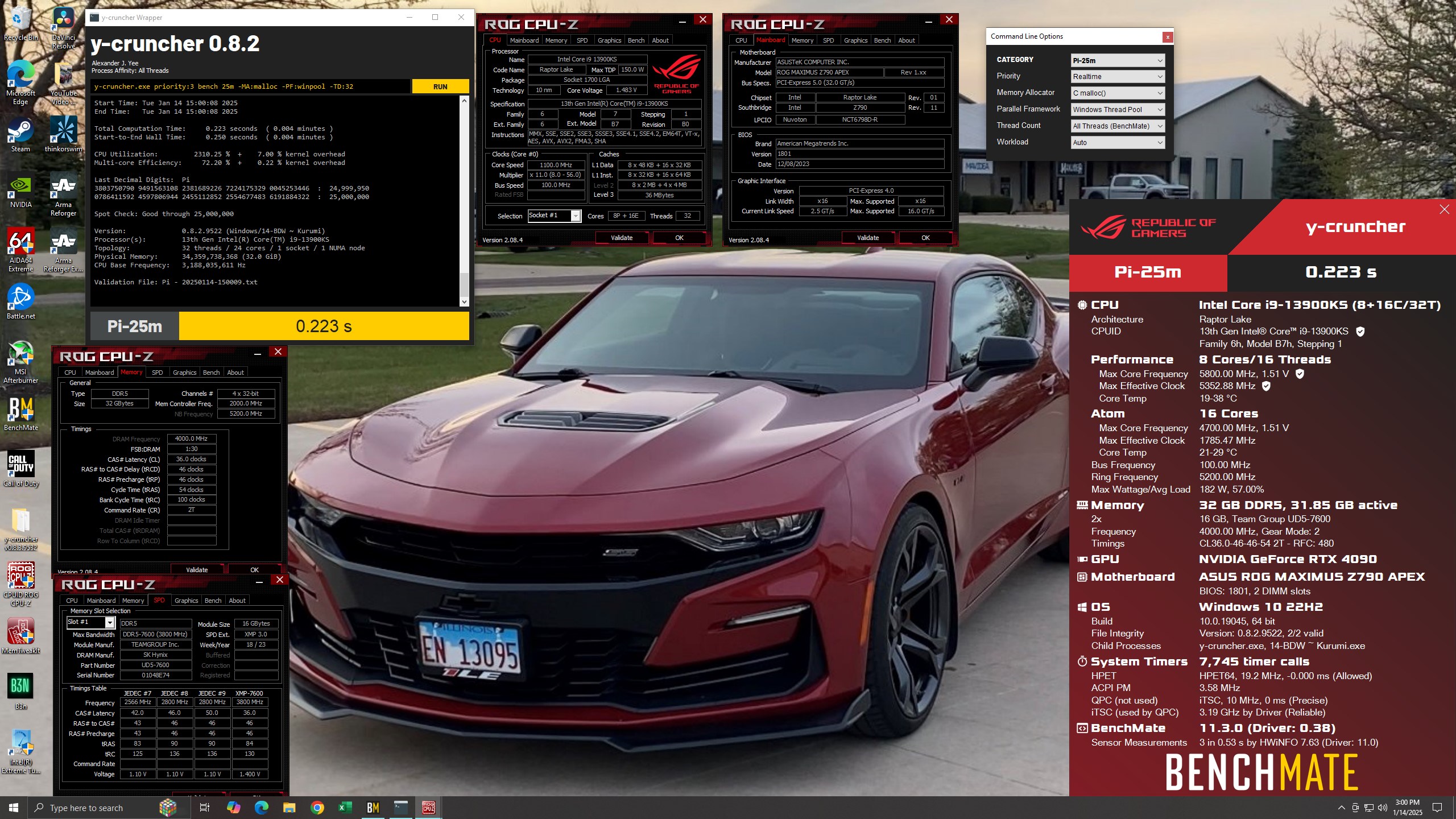1456x819 pixels.
Task: Open the CPUID ROG CPU-Z desktop icon
Action: point(20,585)
